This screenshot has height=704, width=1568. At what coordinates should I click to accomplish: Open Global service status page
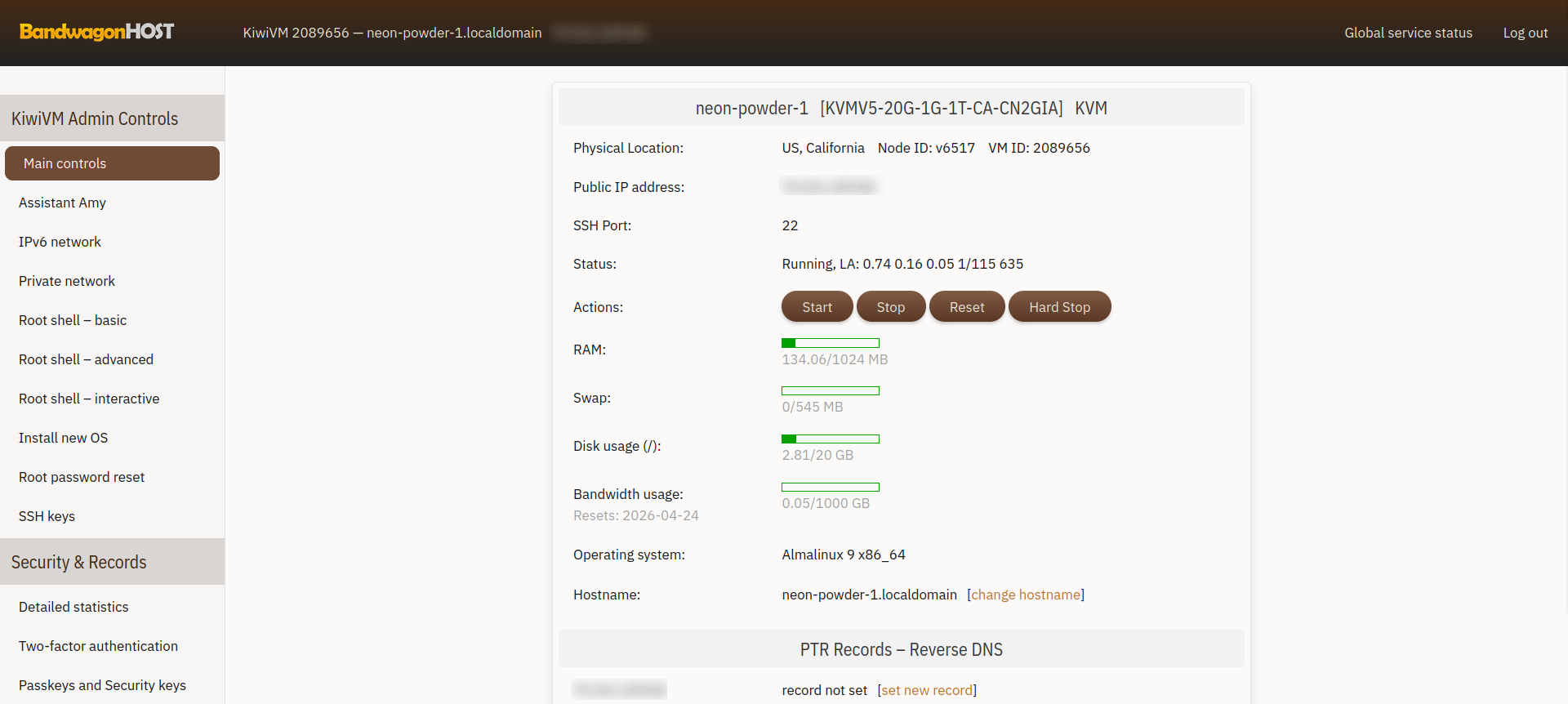click(1408, 33)
